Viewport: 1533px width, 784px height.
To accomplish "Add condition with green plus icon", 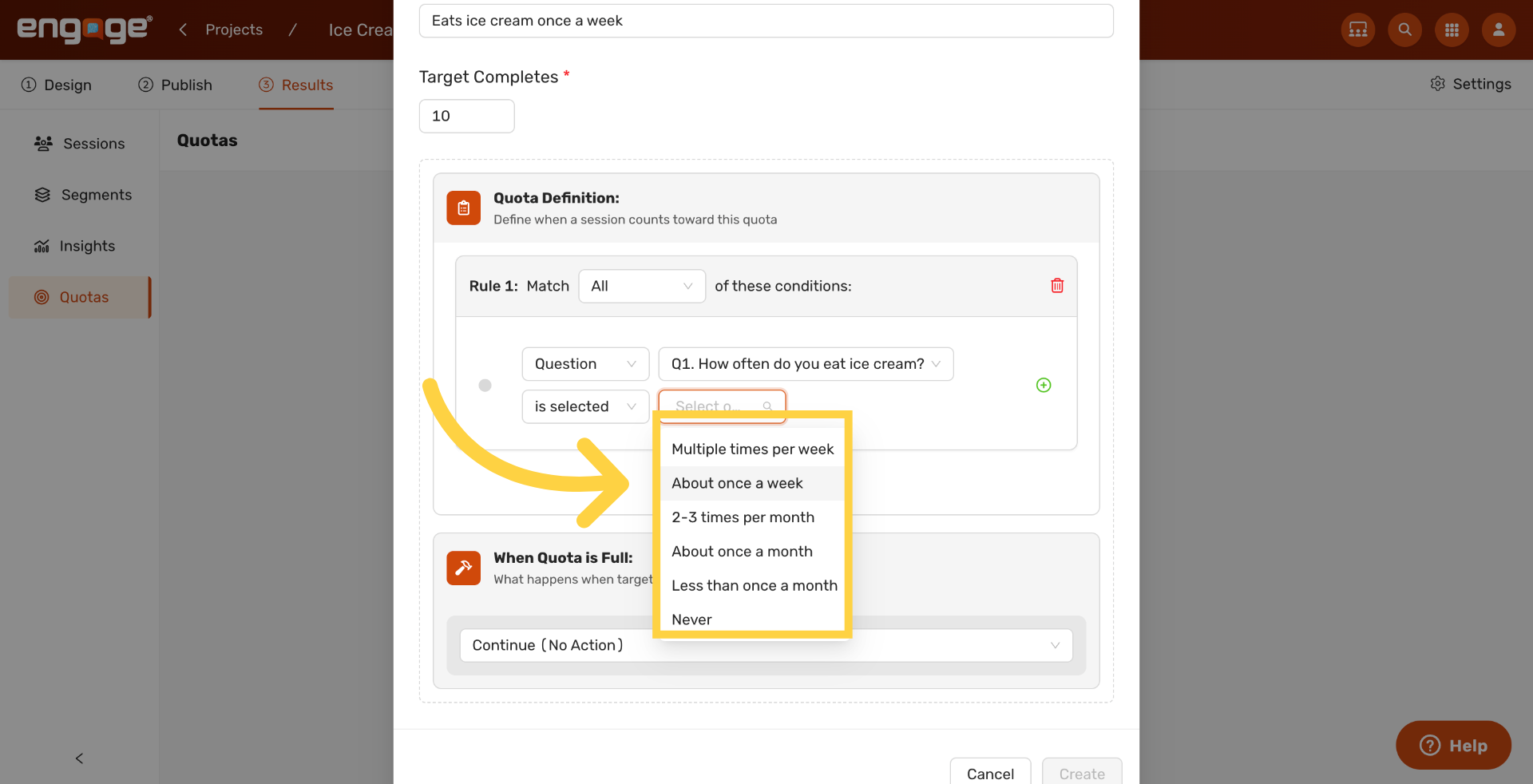I will pos(1044,385).
